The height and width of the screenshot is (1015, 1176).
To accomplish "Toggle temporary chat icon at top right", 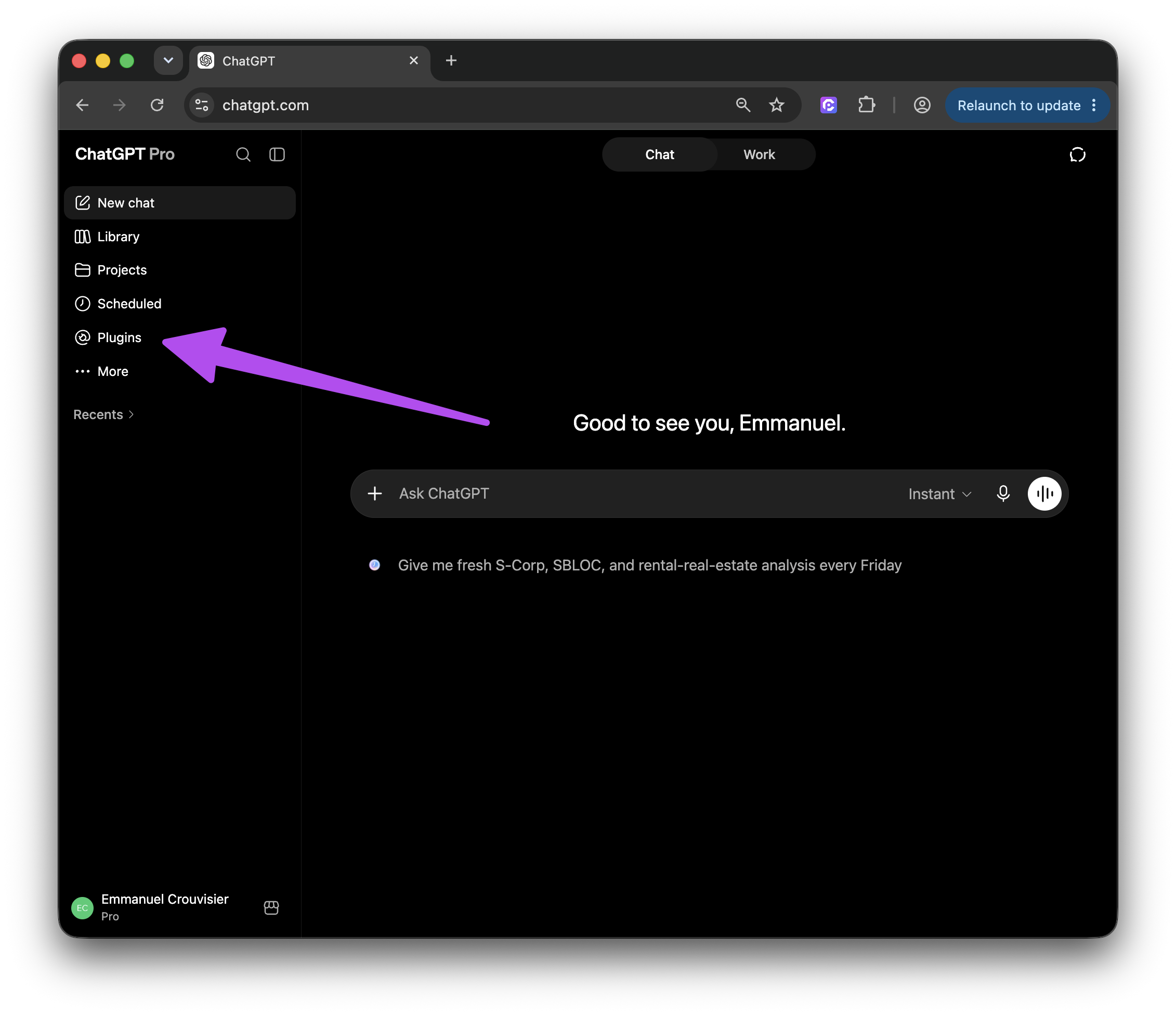I will [1077, 154].
